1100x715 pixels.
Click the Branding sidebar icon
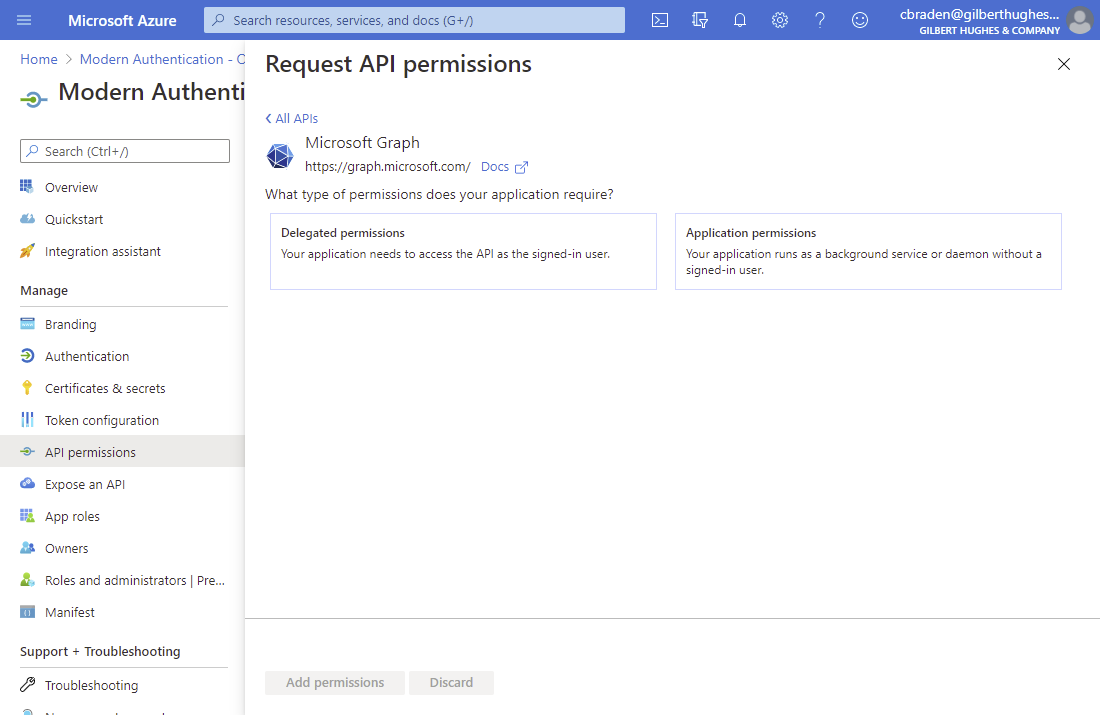tap(27, 323)
